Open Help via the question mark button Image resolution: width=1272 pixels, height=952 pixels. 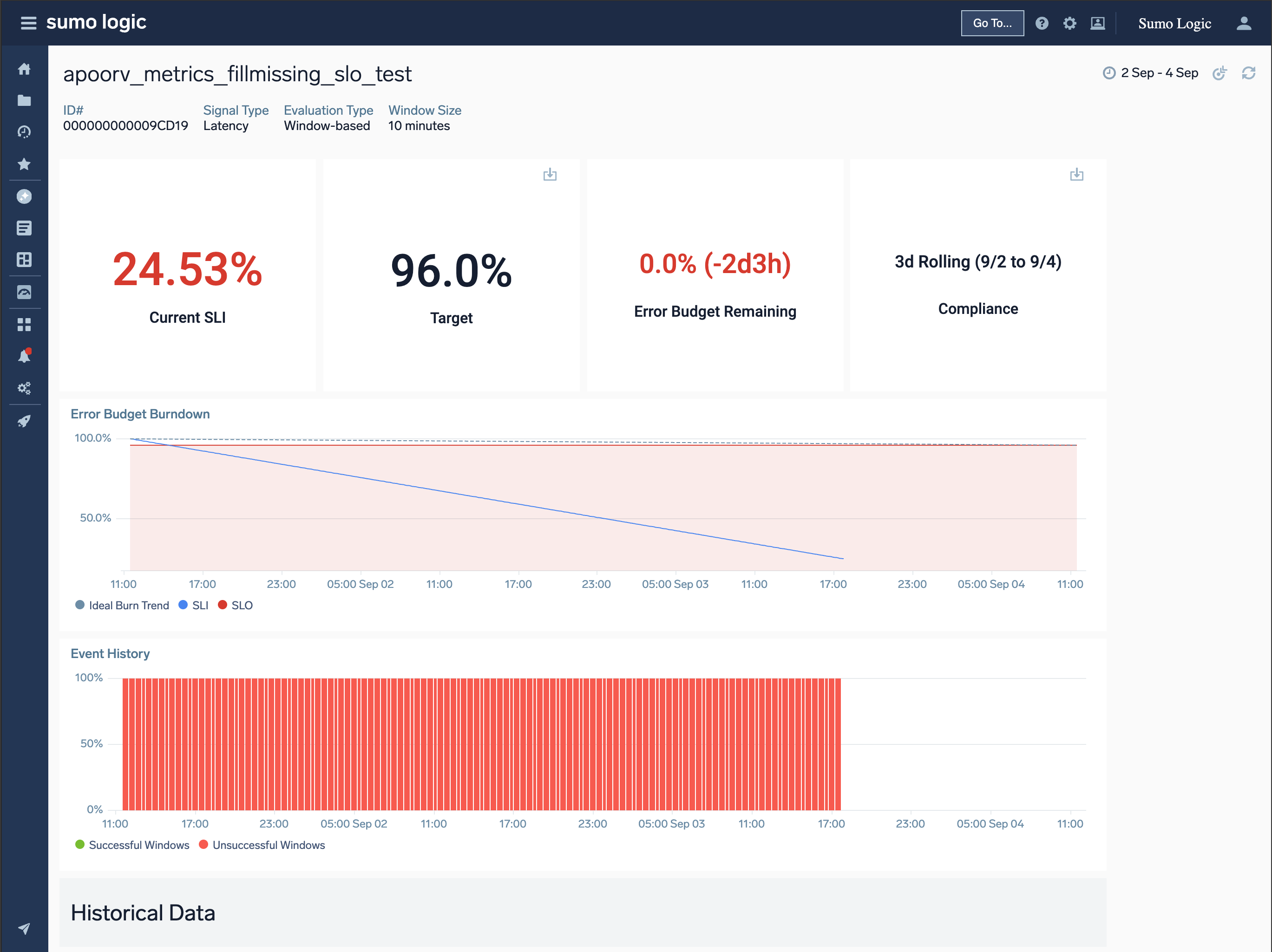pyautogui.click(x=1042, y=23)
